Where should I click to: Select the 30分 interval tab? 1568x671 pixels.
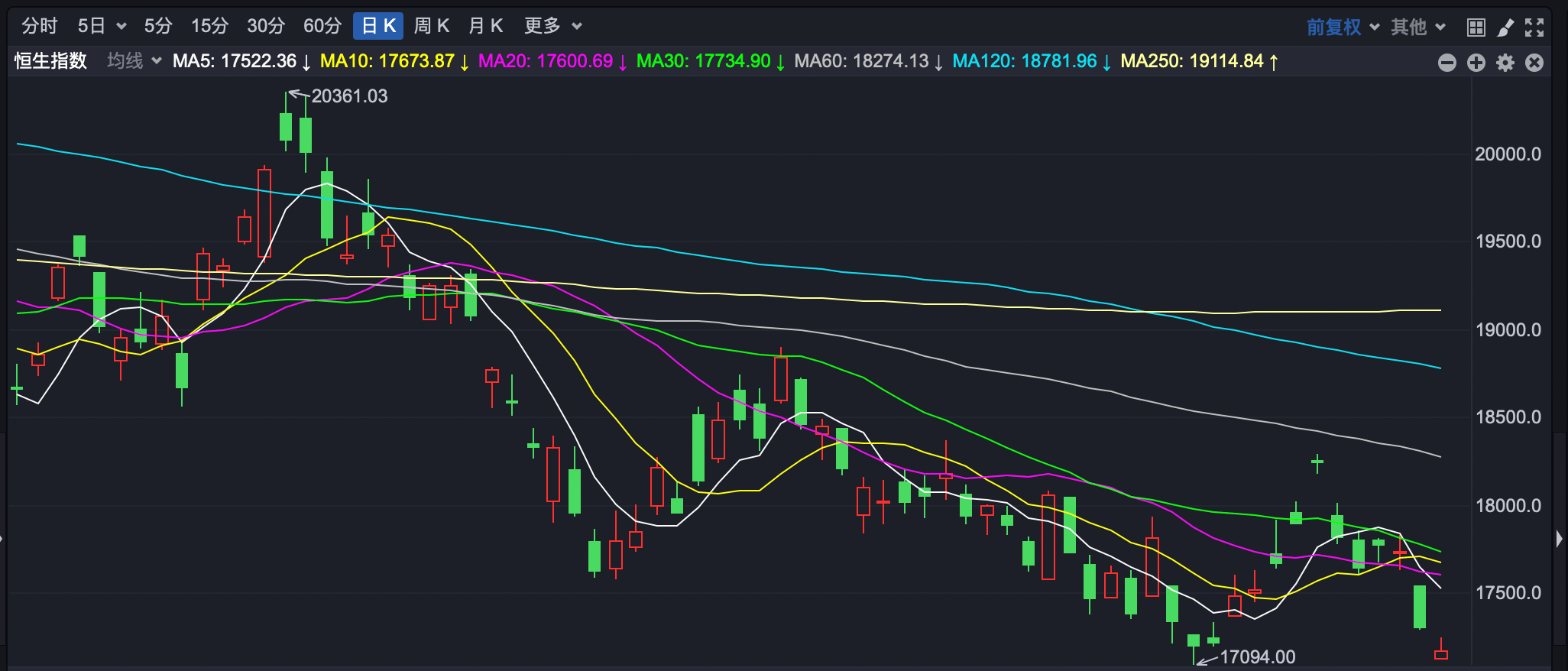(x=266, y=26)
